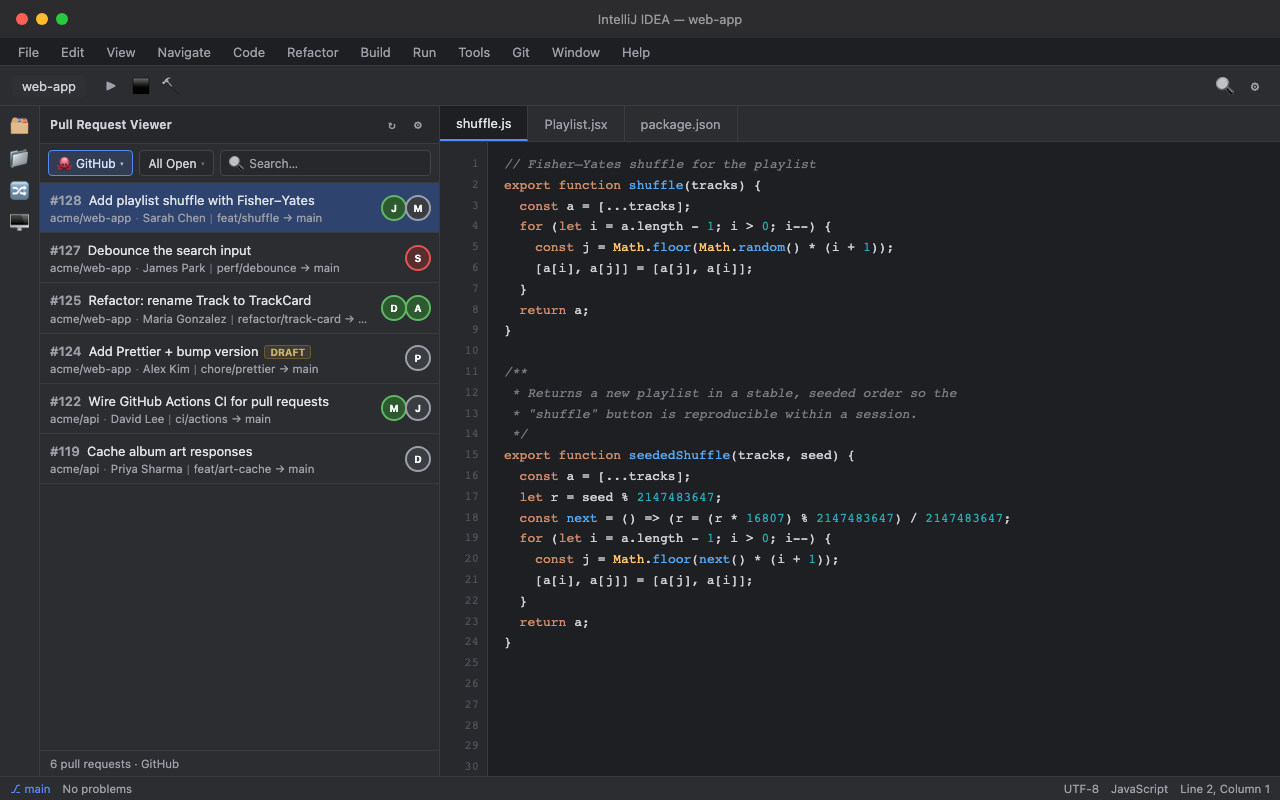Open the View menu

pyautogui.click(x=121, y=52)
